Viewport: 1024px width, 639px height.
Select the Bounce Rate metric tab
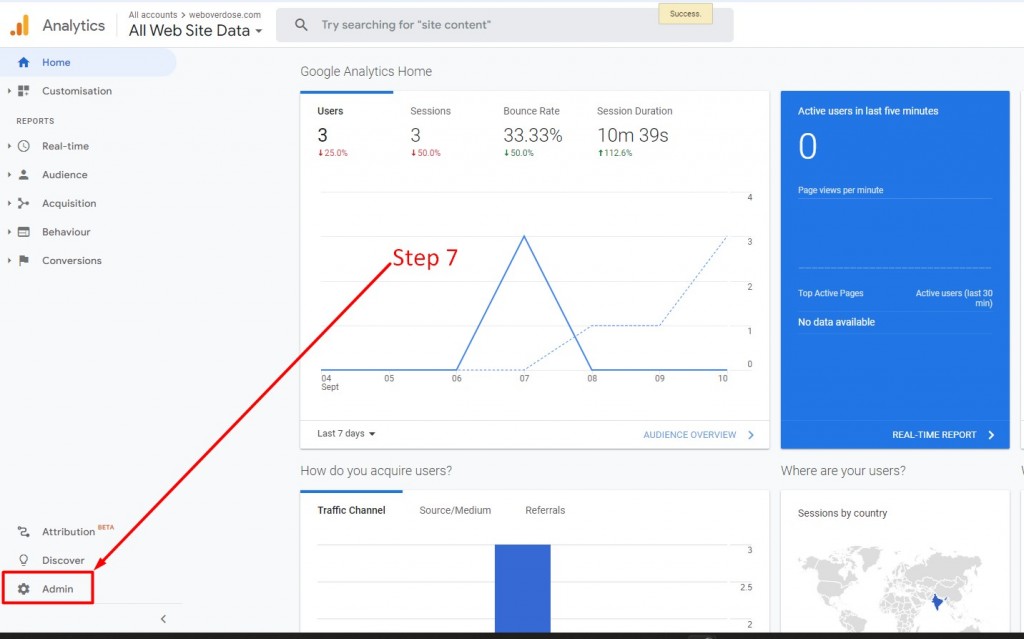tap(532, 132)
